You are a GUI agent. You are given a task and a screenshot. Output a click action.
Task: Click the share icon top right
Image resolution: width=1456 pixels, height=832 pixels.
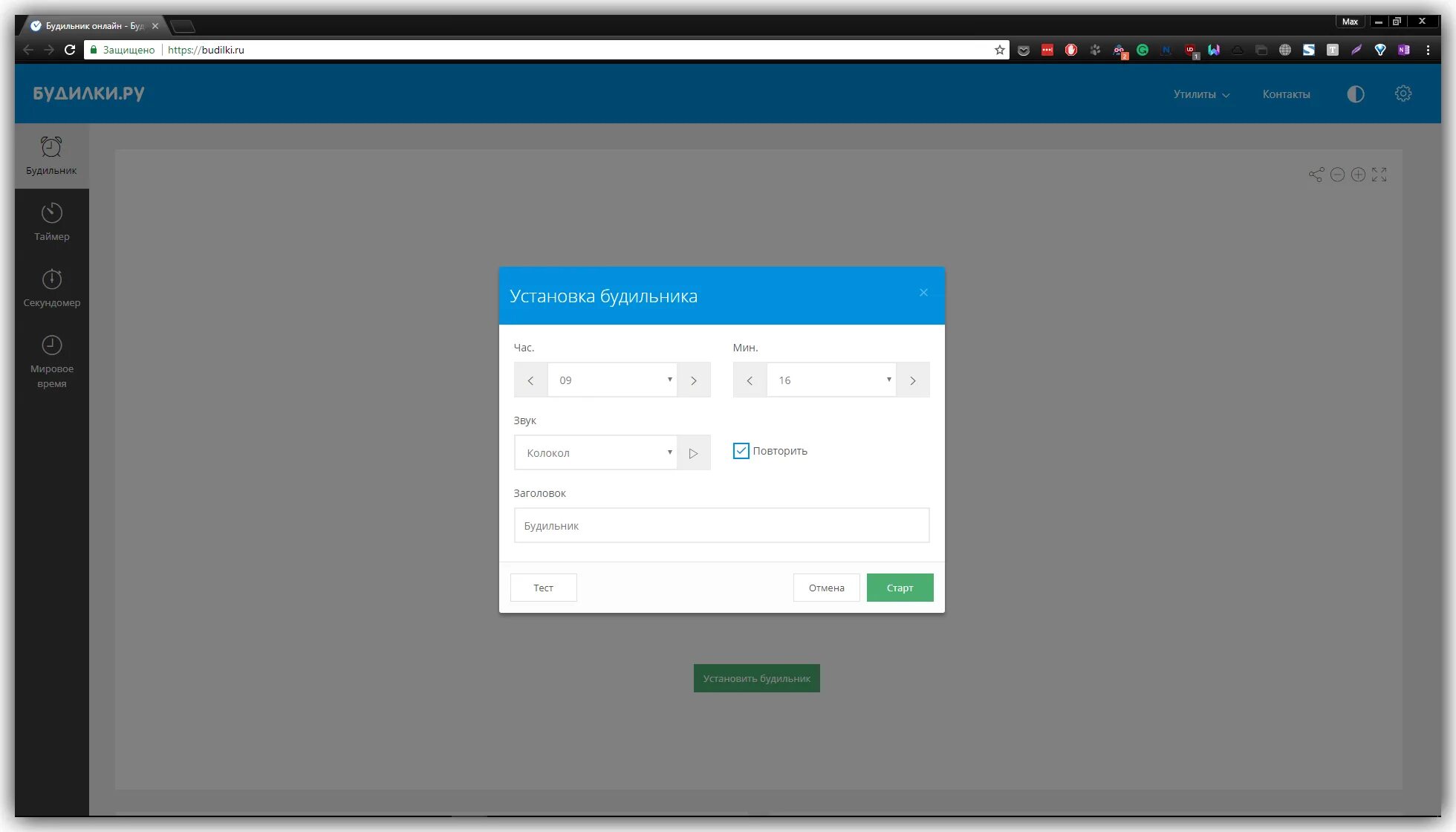pyautogui.click(x=1317, y=174)
